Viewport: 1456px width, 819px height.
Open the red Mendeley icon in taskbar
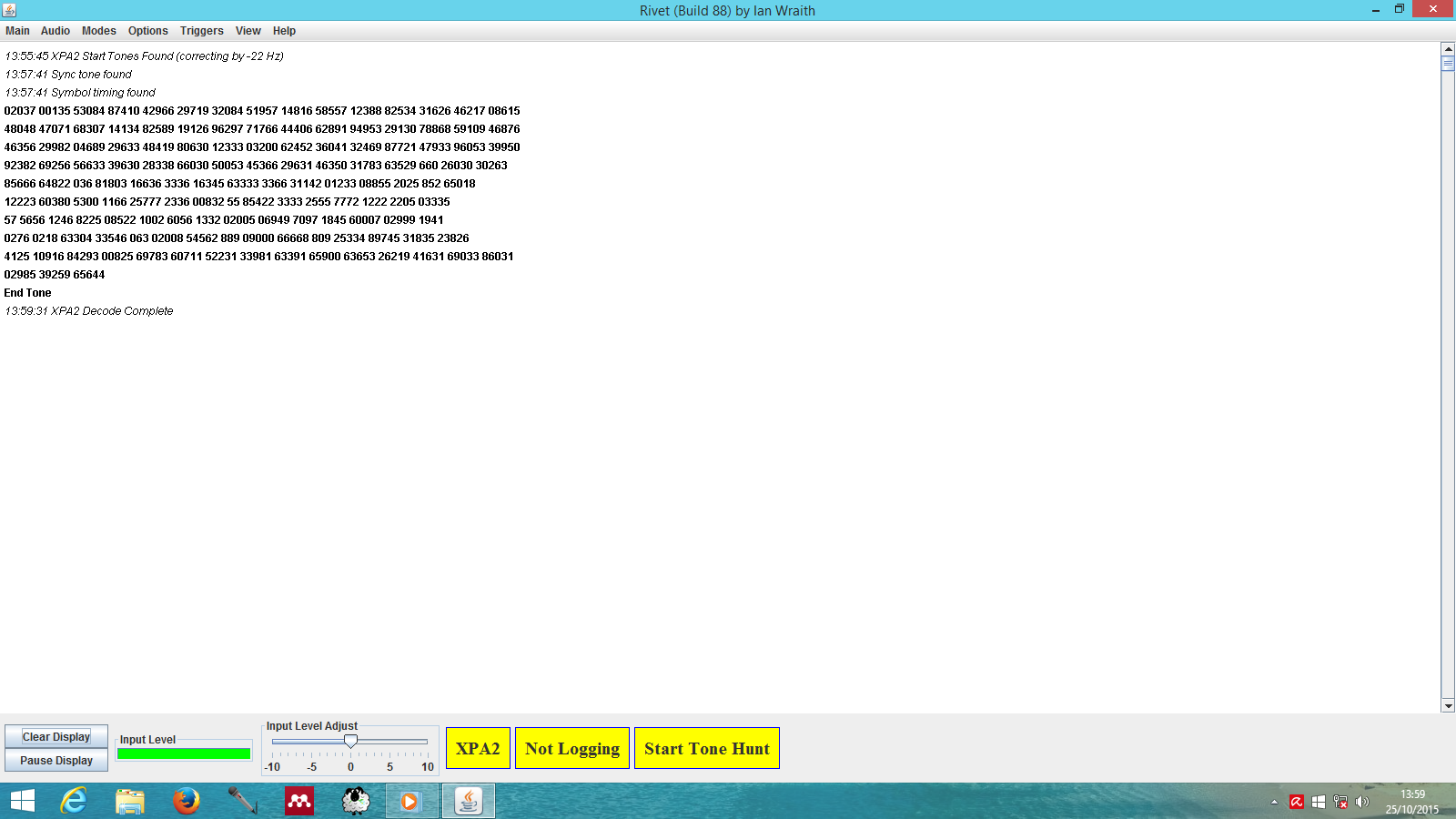click(299, 801)
